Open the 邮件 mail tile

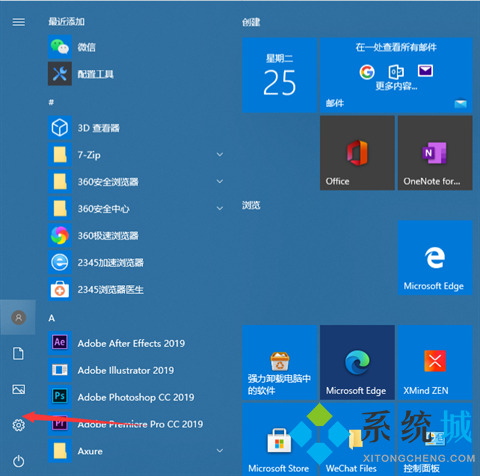tap(396, 75)
